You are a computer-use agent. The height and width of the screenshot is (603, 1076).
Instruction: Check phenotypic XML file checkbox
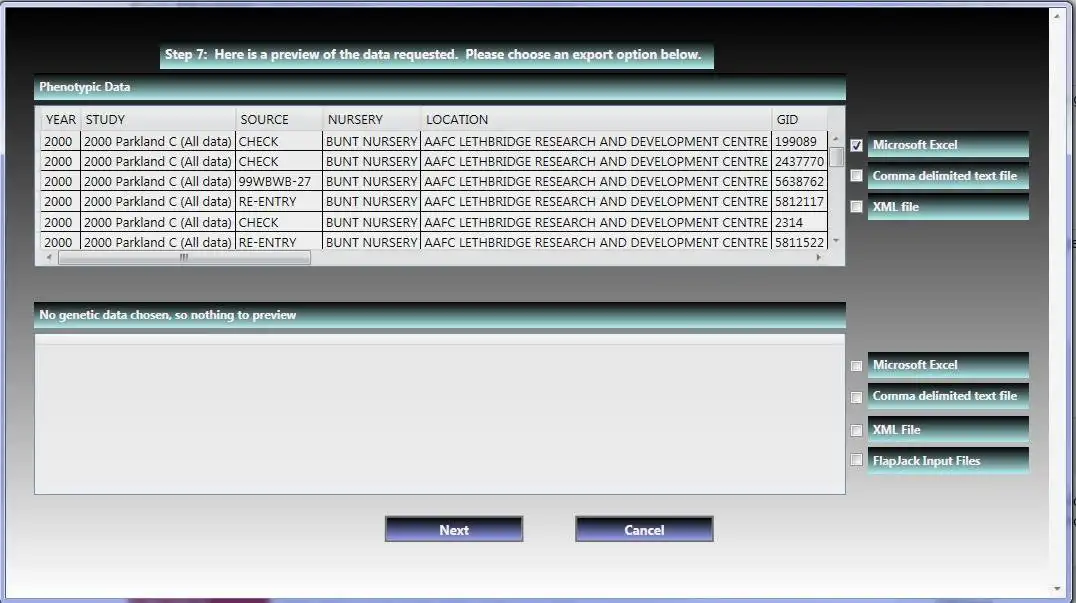(x=856, y=206)
